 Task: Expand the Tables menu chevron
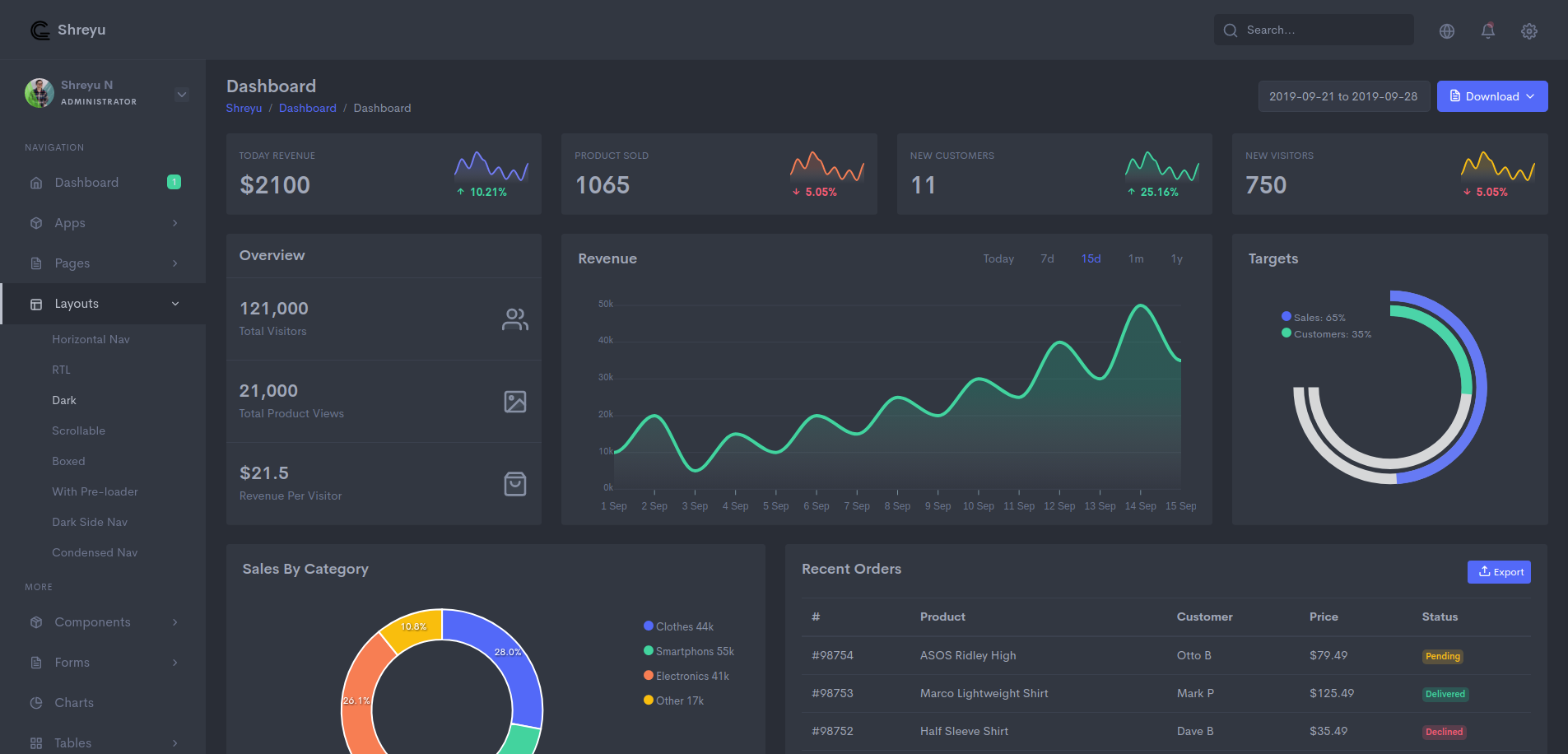[175, 743]
